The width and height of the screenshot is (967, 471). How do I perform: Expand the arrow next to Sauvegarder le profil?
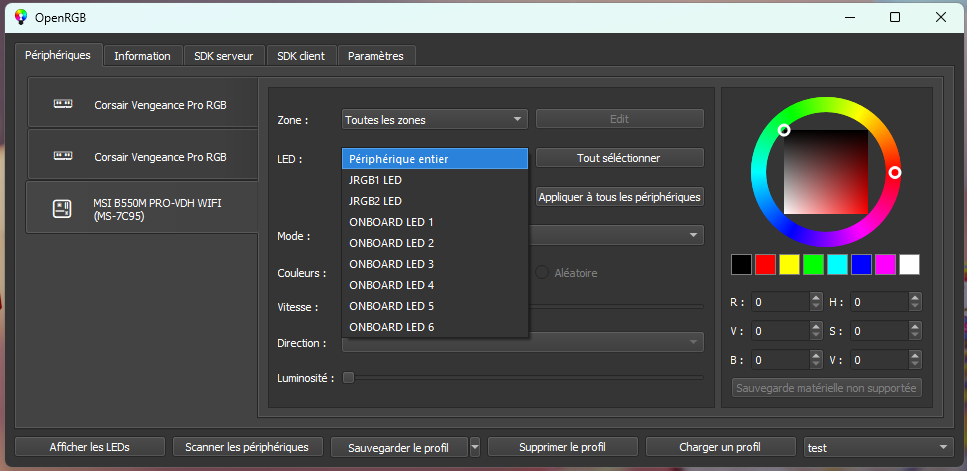[x=475, y=447]
